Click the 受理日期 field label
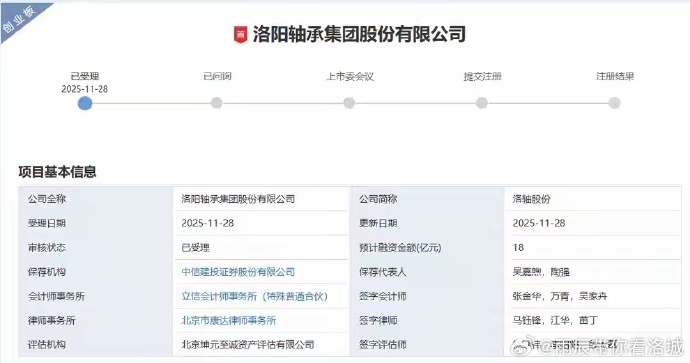Viewport: 690px width, 363px height. (47, 223)
